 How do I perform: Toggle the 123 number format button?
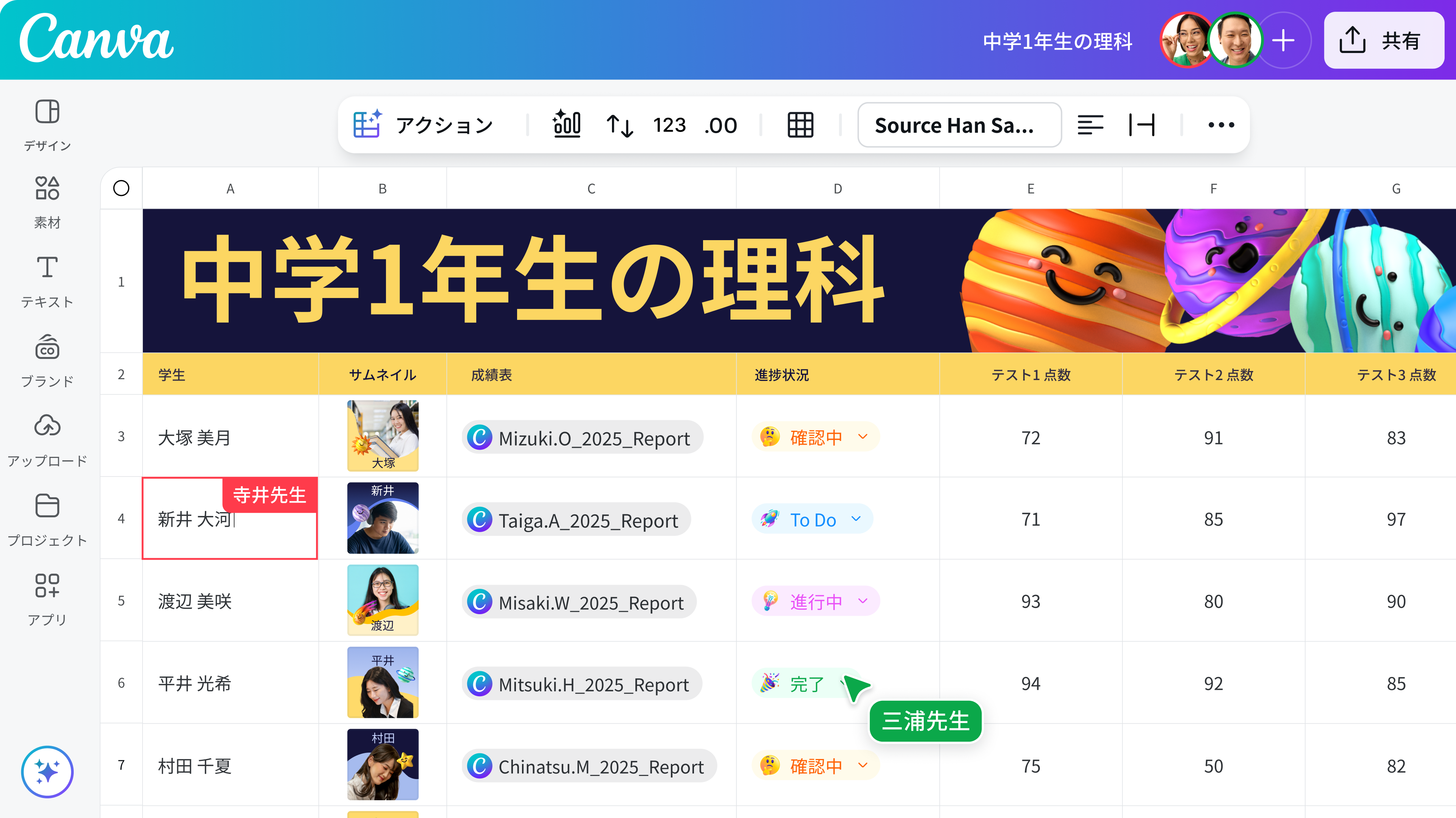point(669,125)
